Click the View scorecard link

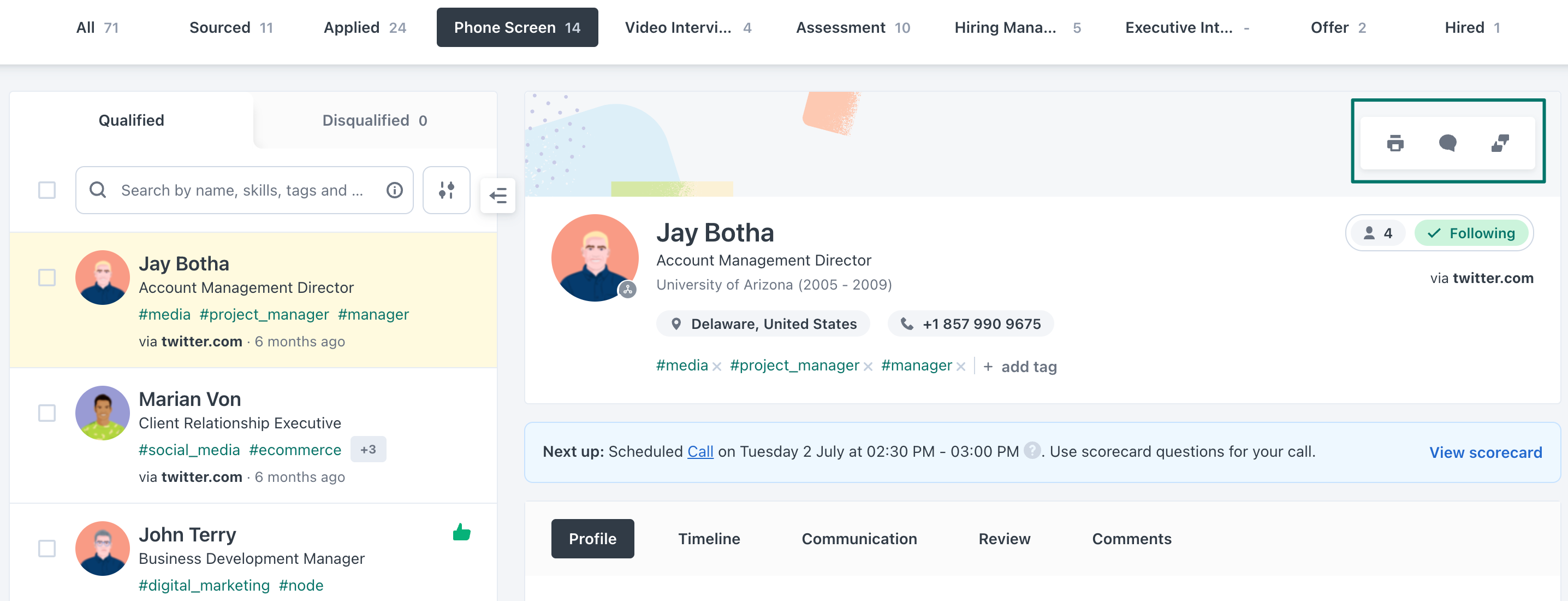pyautogui.click(x=1485, y=452)
